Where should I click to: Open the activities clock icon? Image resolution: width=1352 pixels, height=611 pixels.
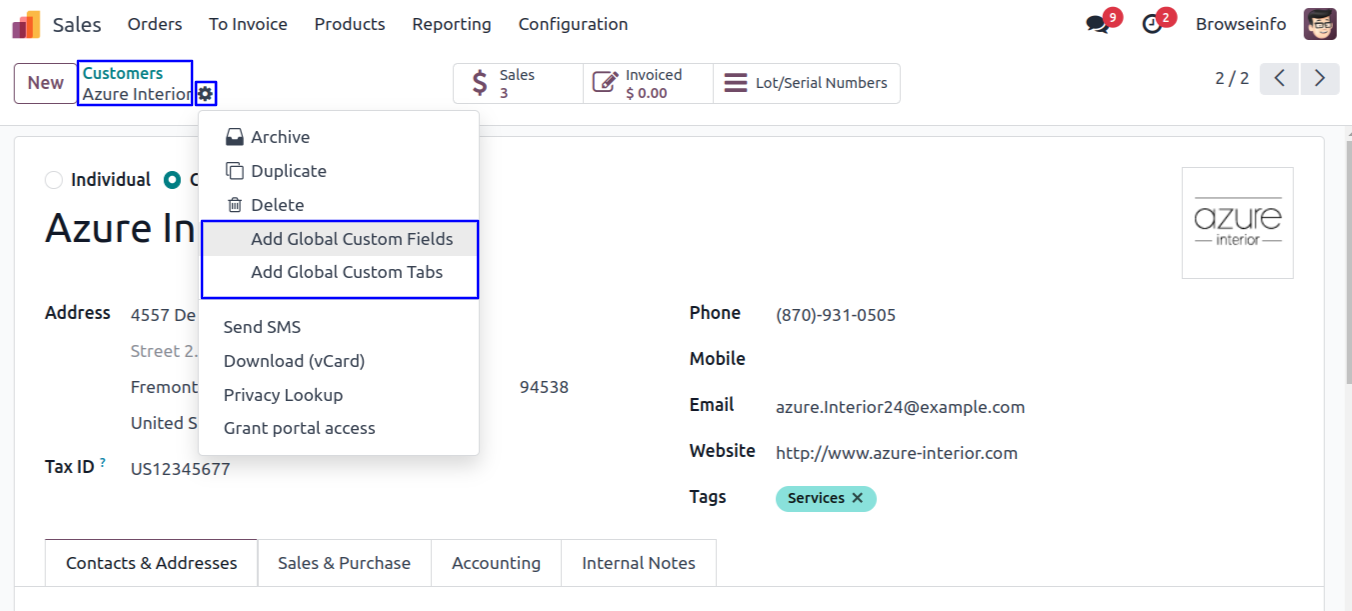1153,24
